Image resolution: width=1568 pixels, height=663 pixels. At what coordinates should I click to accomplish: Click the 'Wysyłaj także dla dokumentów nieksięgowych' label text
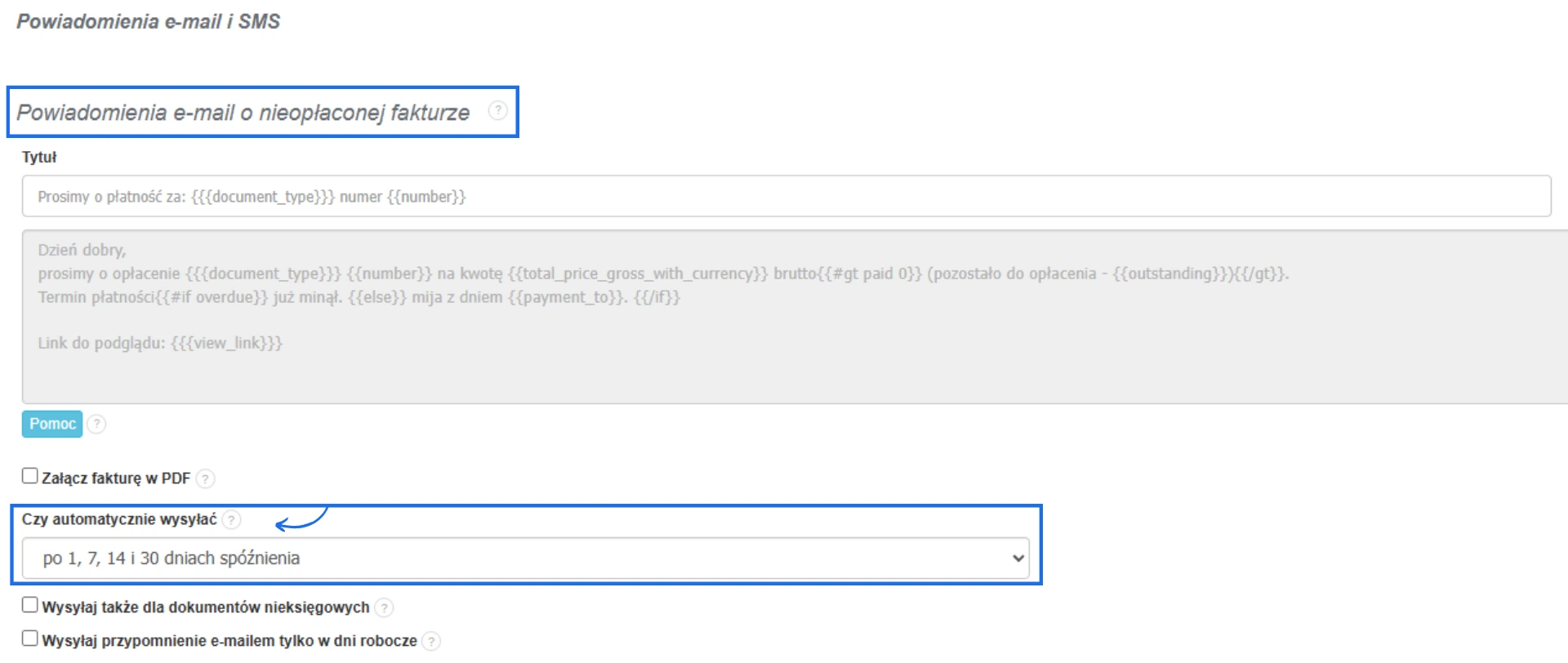(x=206, y=607)
